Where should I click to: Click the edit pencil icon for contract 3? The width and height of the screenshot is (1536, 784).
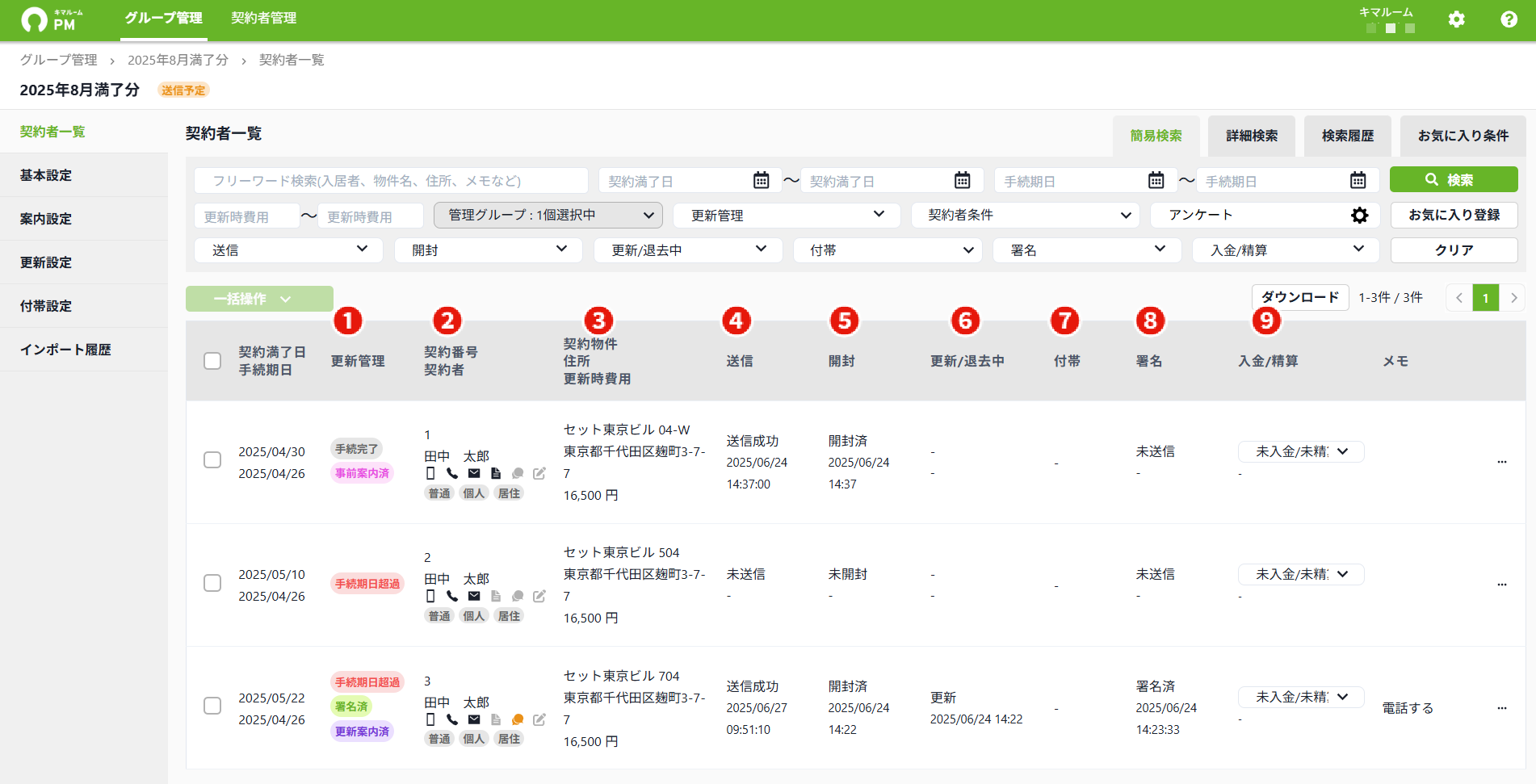click(539, 719)
